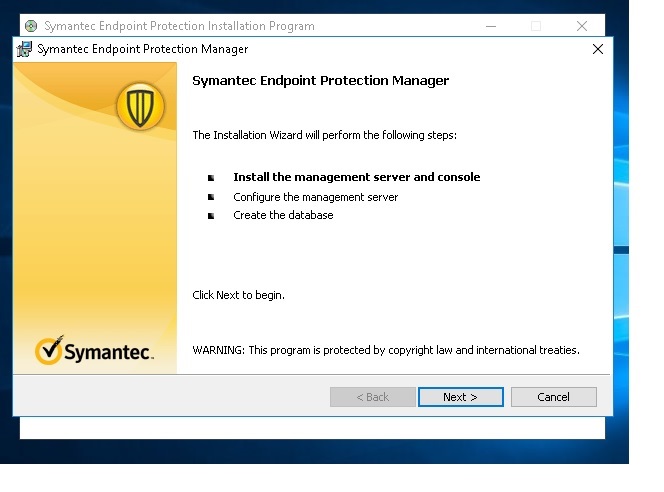Click the disc icon in Installation Program title bar
Viewport: 664px width, 492px height.
coord(31,26)
